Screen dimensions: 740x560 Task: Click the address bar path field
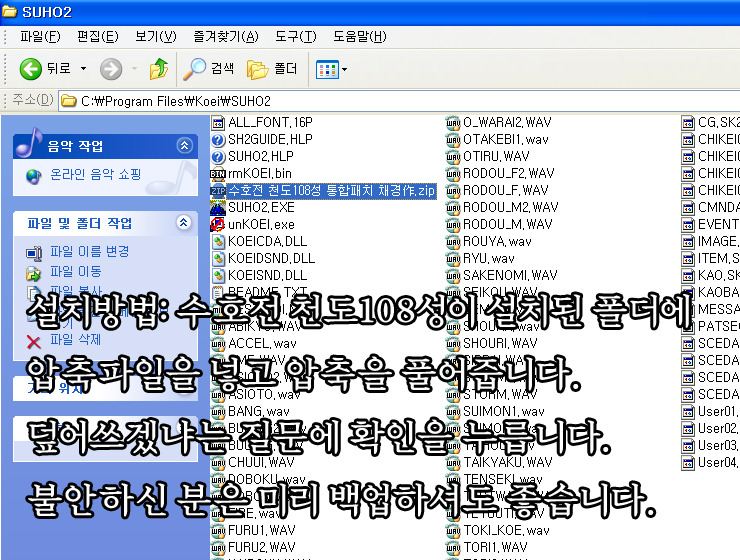[399, 101]
